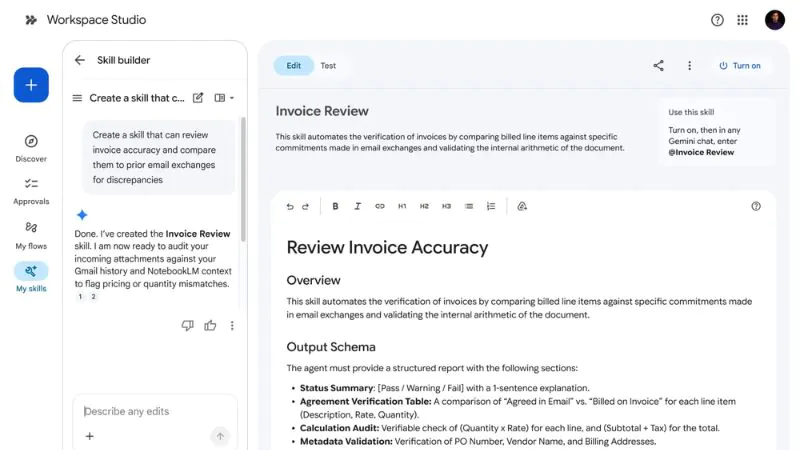Click the thumbs up feedback icon
The image size is (800, 450).
click(210, 326)
